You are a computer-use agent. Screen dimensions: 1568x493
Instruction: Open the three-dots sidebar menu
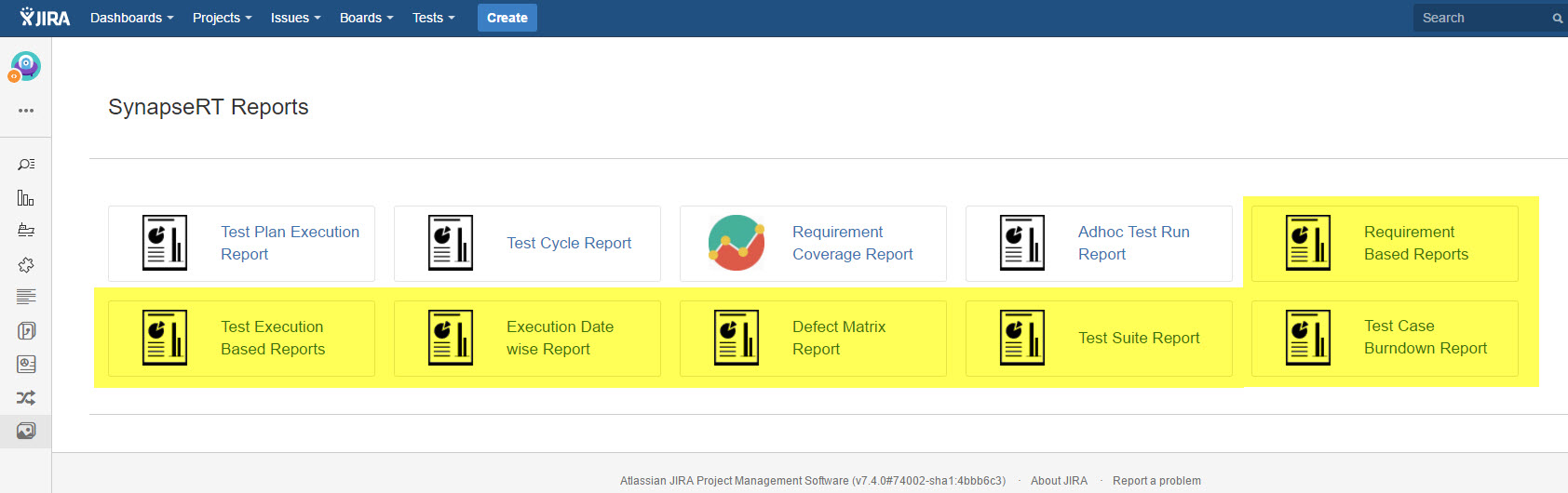click(26, 111)
